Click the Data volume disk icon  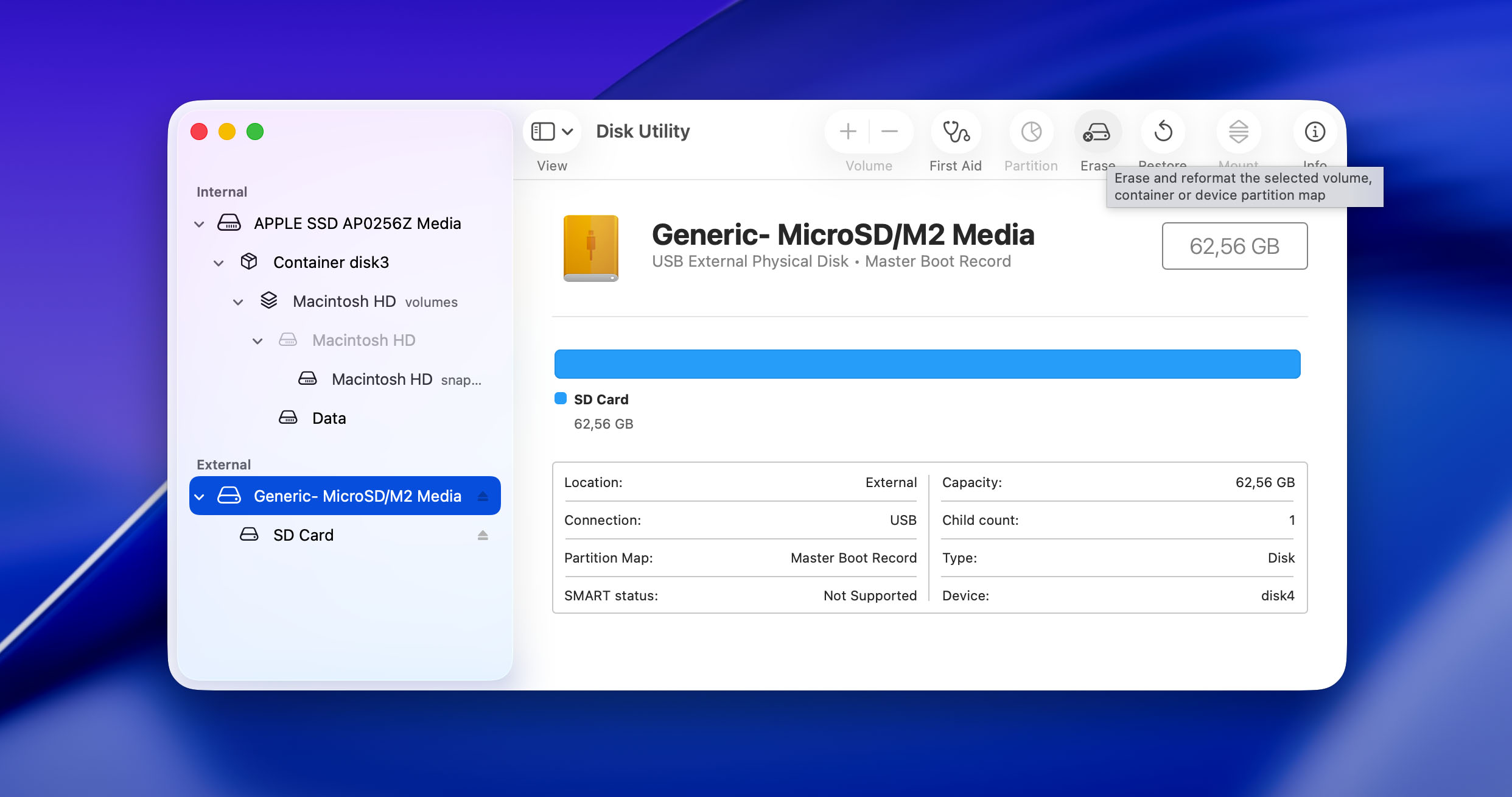(288, 418)
